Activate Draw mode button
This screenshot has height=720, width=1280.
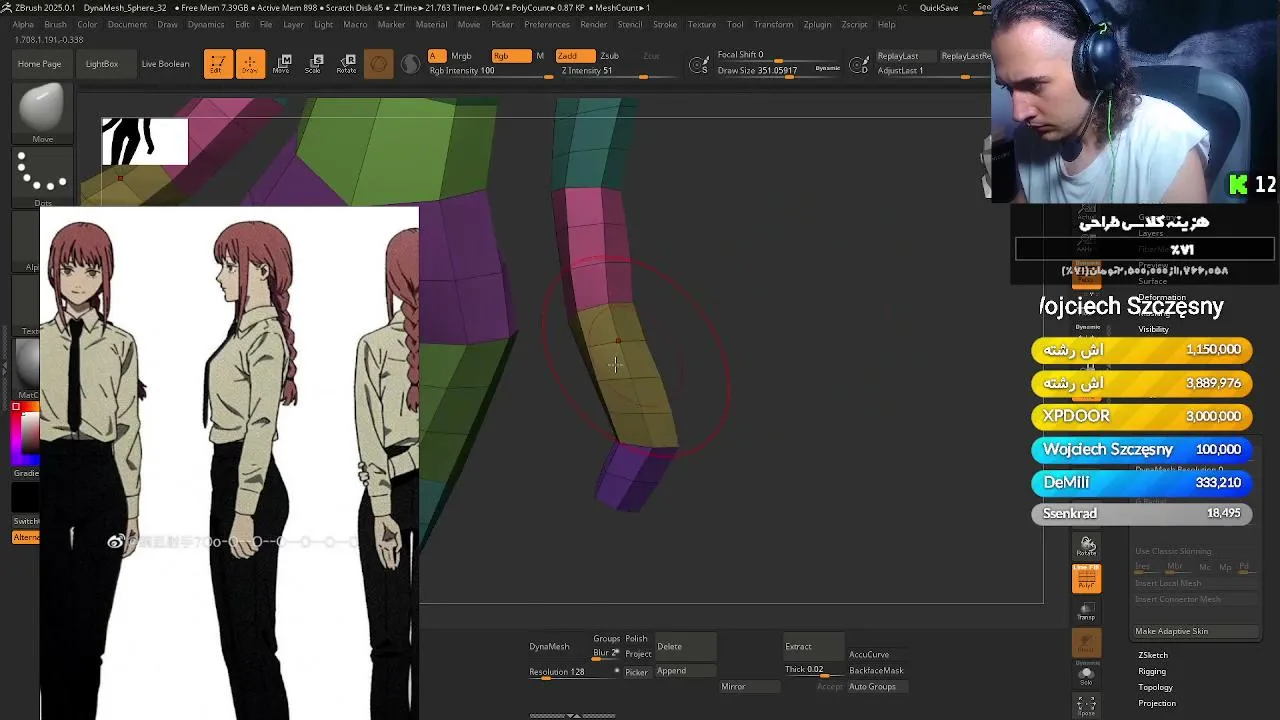(x=250, y=64)
